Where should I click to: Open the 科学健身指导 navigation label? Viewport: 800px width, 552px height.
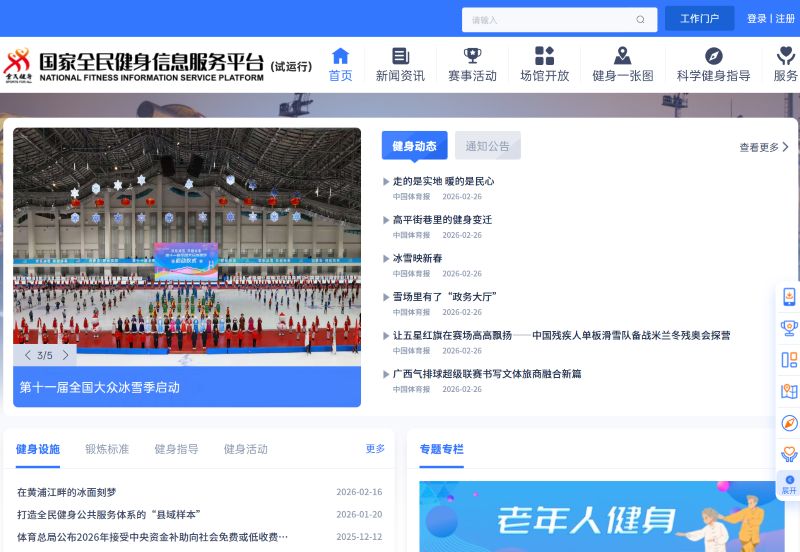click(x=713, y=76)
